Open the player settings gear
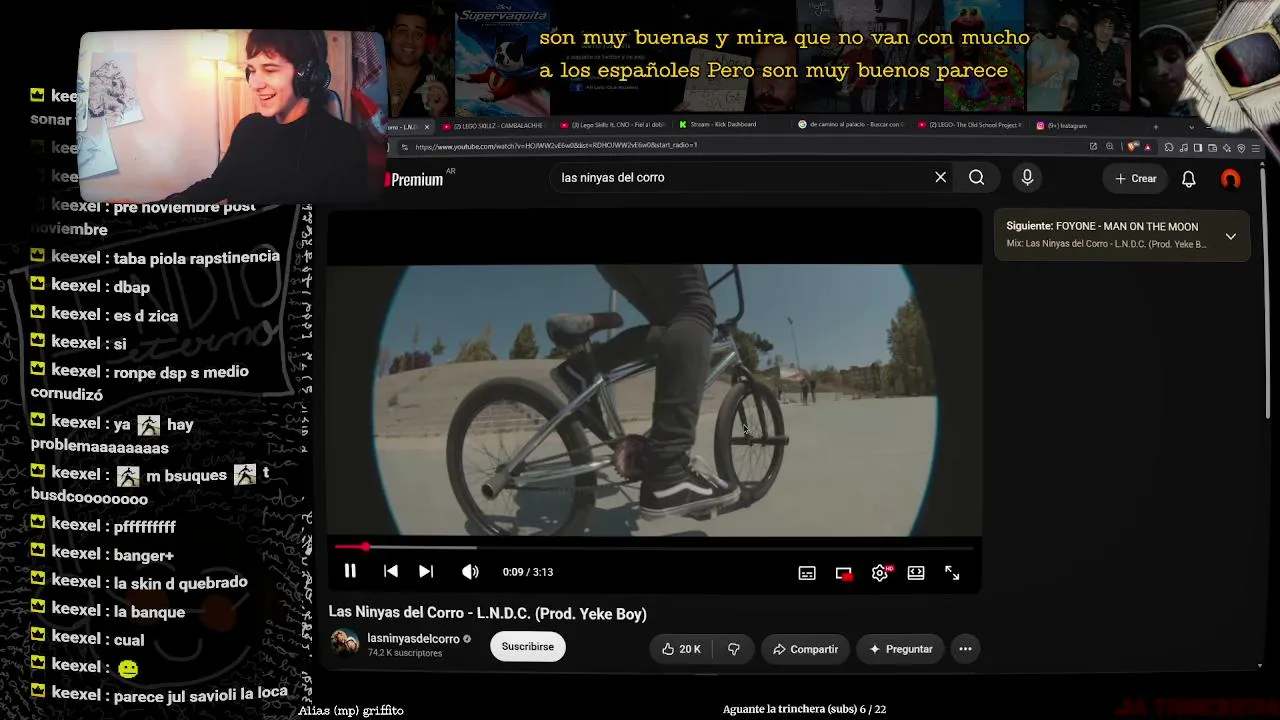This screenshot has height=720, width=1280. coord(880,573)
